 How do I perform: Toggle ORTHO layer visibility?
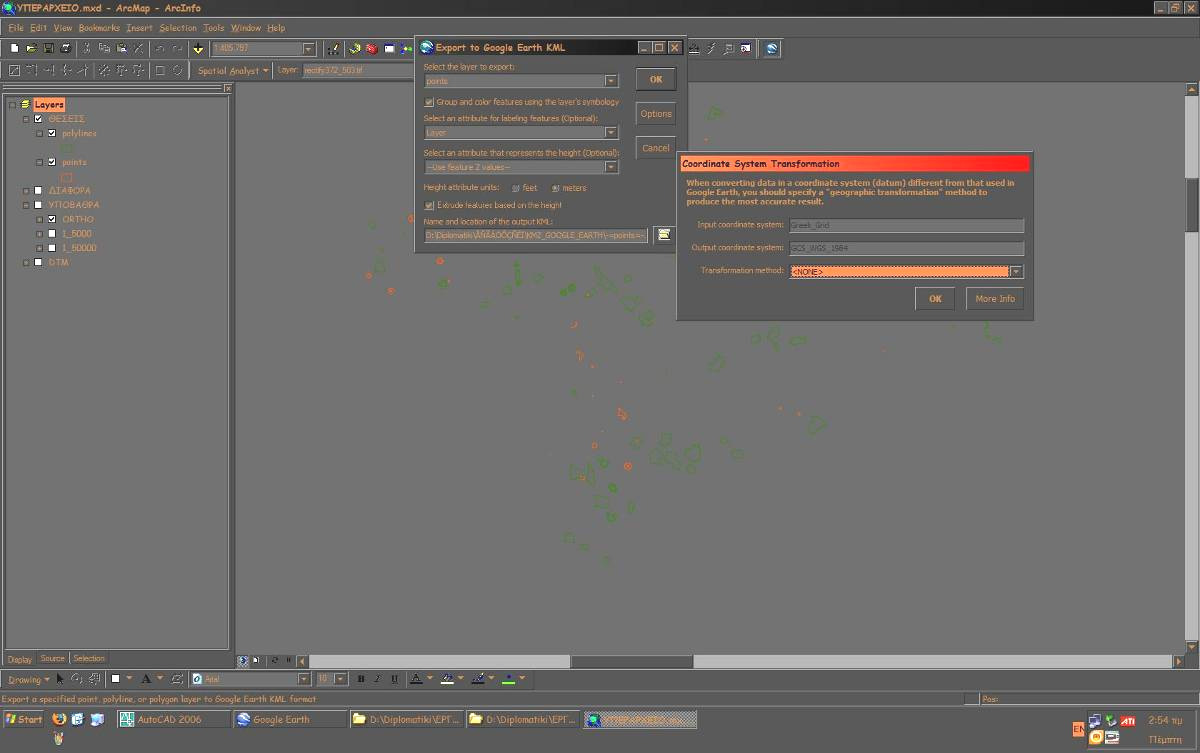pyautogui.click(x=52, y=219)
